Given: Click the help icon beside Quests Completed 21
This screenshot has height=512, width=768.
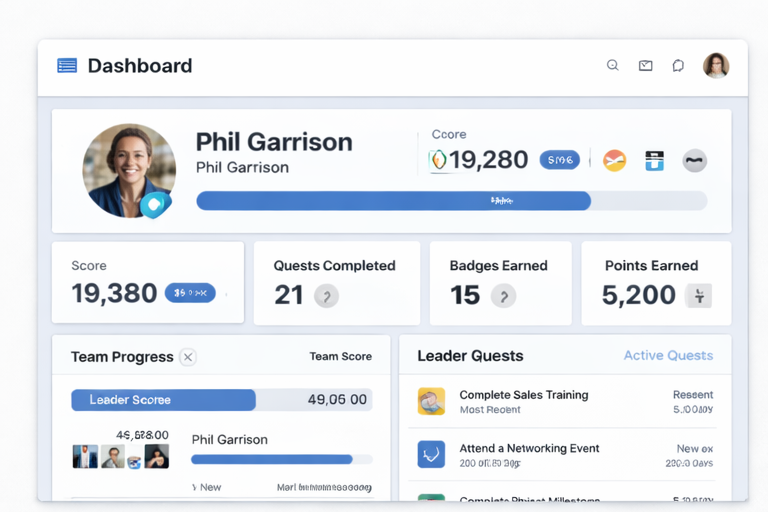Looking at the screenshot, I should 326,295.
